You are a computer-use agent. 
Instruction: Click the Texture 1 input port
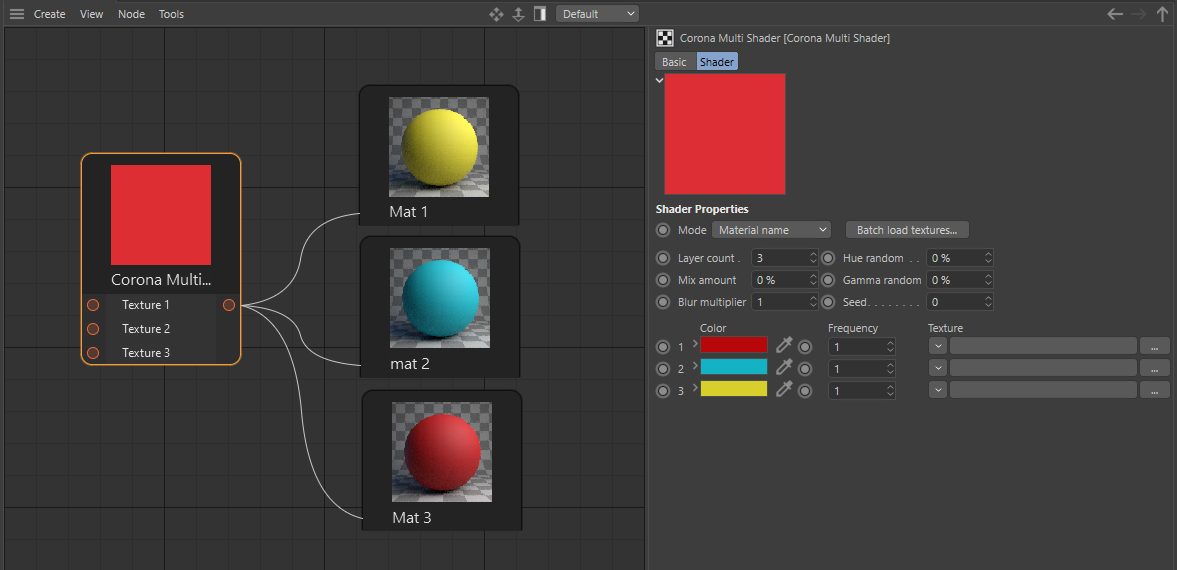[93, 305]
